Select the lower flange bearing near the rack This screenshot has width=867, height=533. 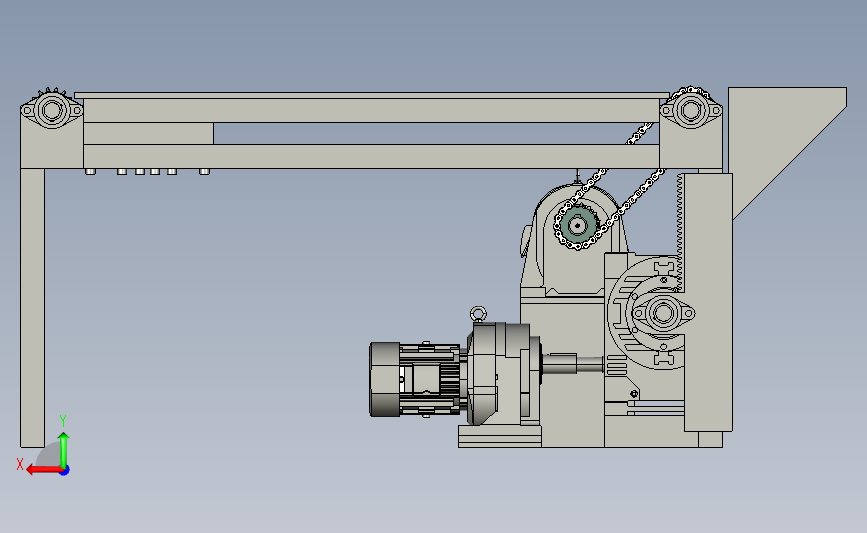coord(663,313)
